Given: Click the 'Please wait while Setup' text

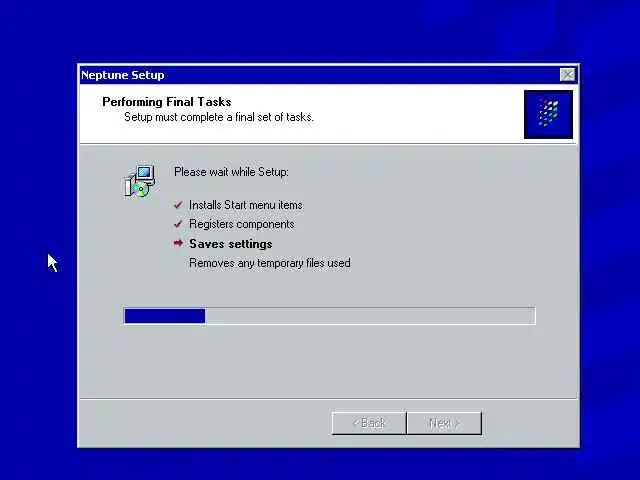Looking at the screenshot, I should coord(231,172).
